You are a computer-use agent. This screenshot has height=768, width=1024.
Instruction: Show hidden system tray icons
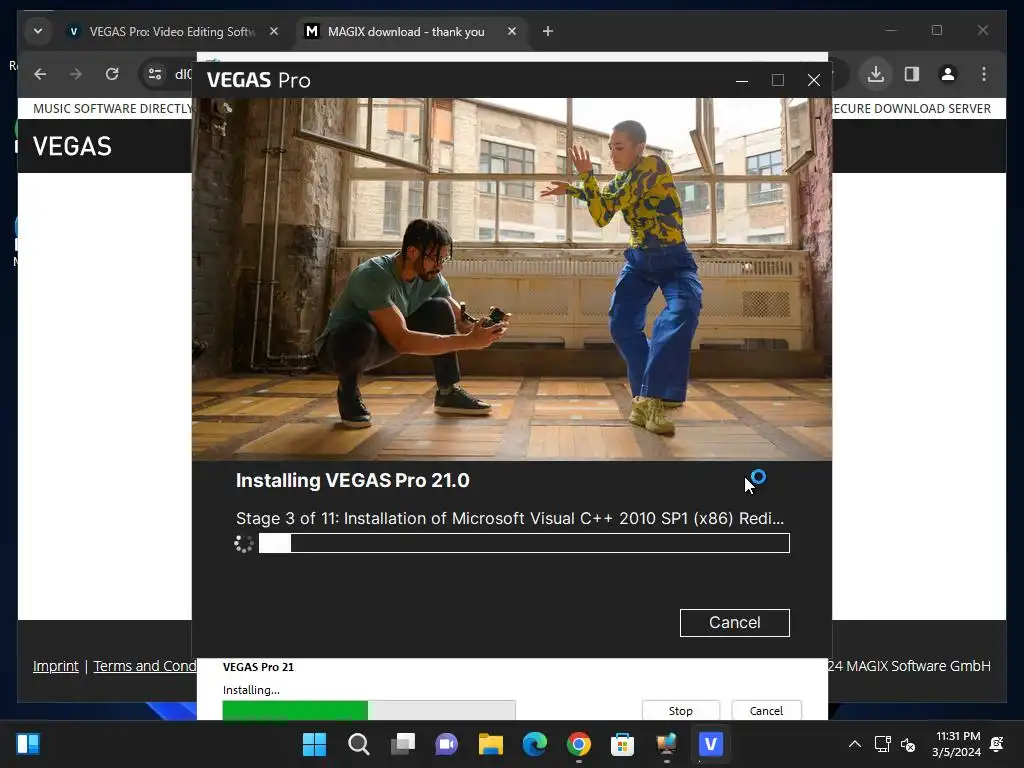pyautogui.click(x=854, y=744)
